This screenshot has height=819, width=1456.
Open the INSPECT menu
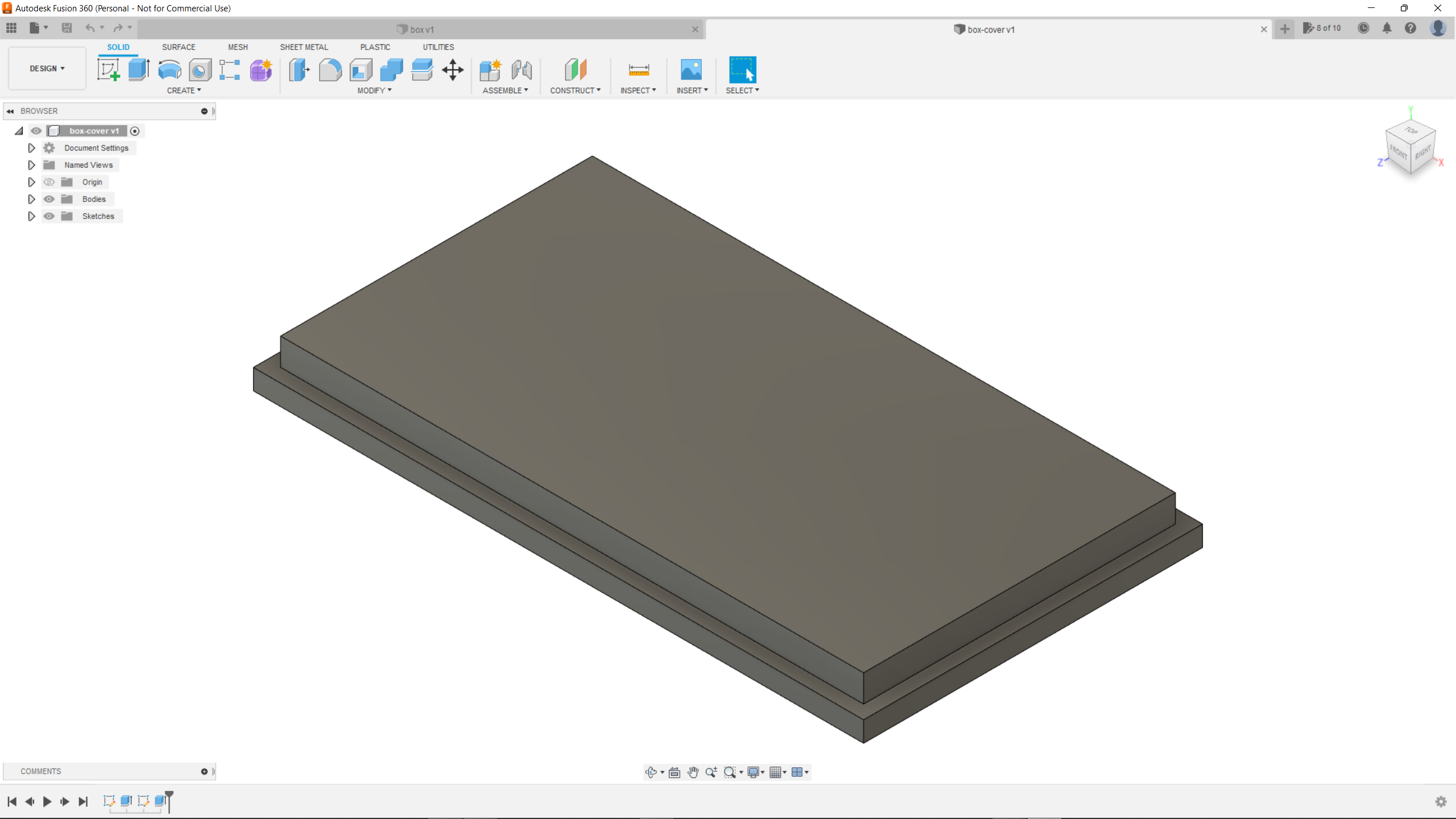(638, 90)
